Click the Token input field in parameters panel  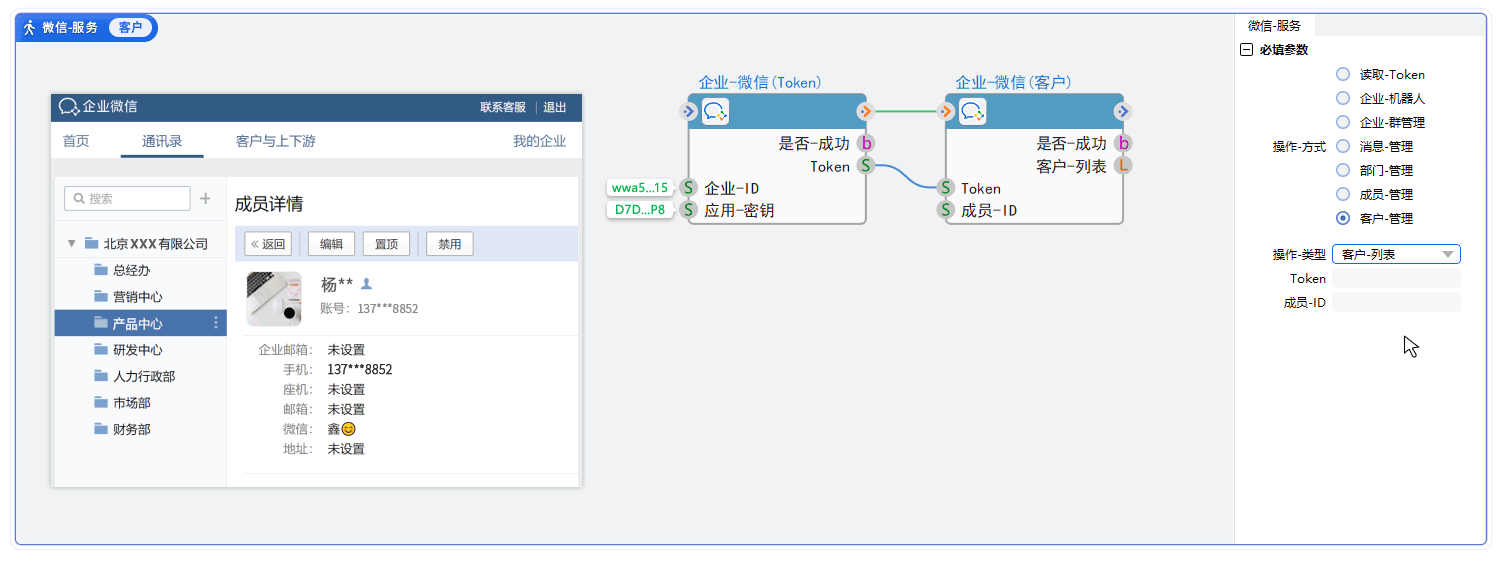[x=1396, y=279]
